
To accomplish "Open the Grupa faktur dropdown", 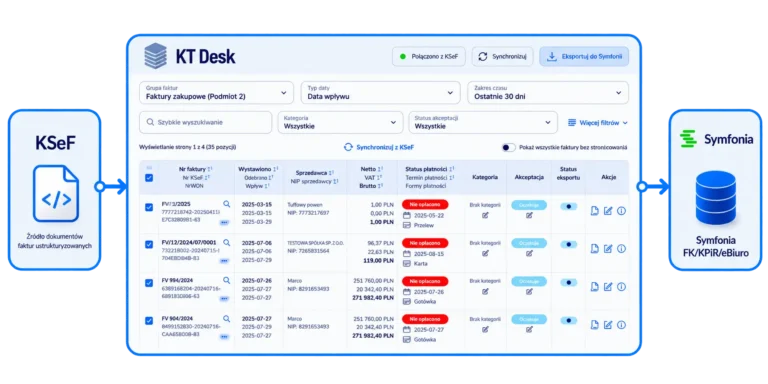I will 216,93.
